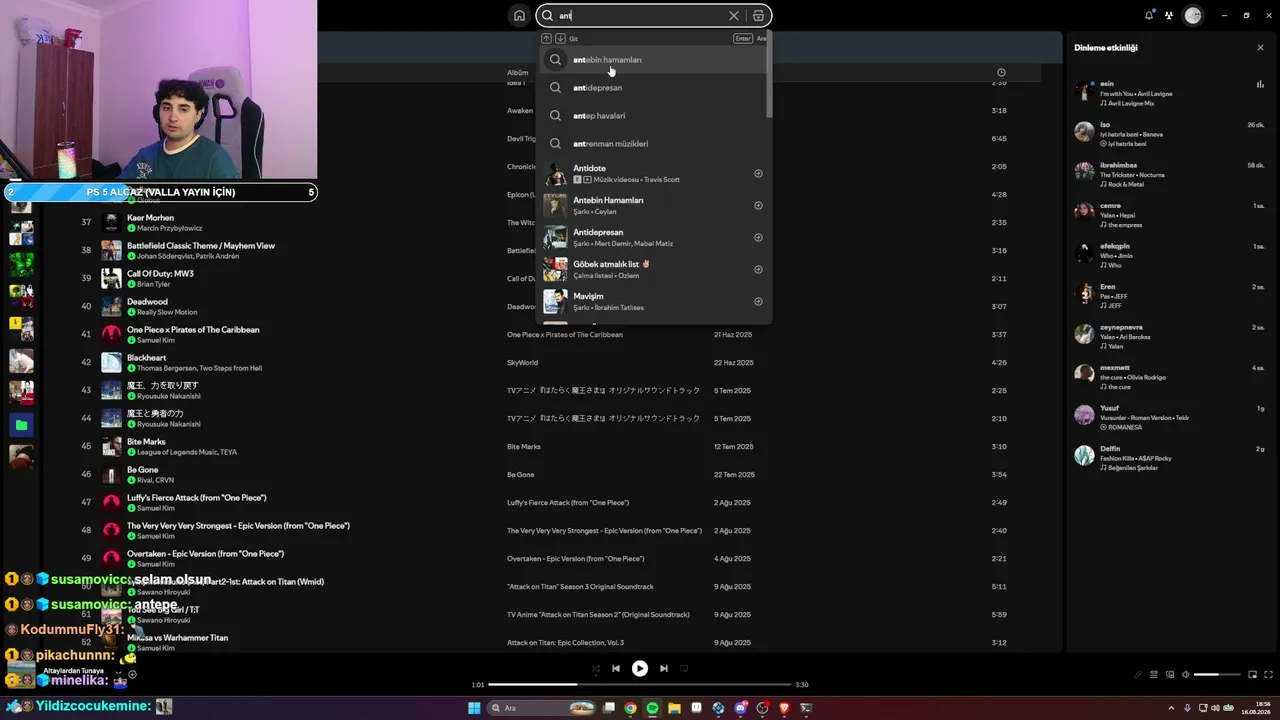Sort tracks by the duration clock header
1280x720 pixels.
[x=1001, y=73]
